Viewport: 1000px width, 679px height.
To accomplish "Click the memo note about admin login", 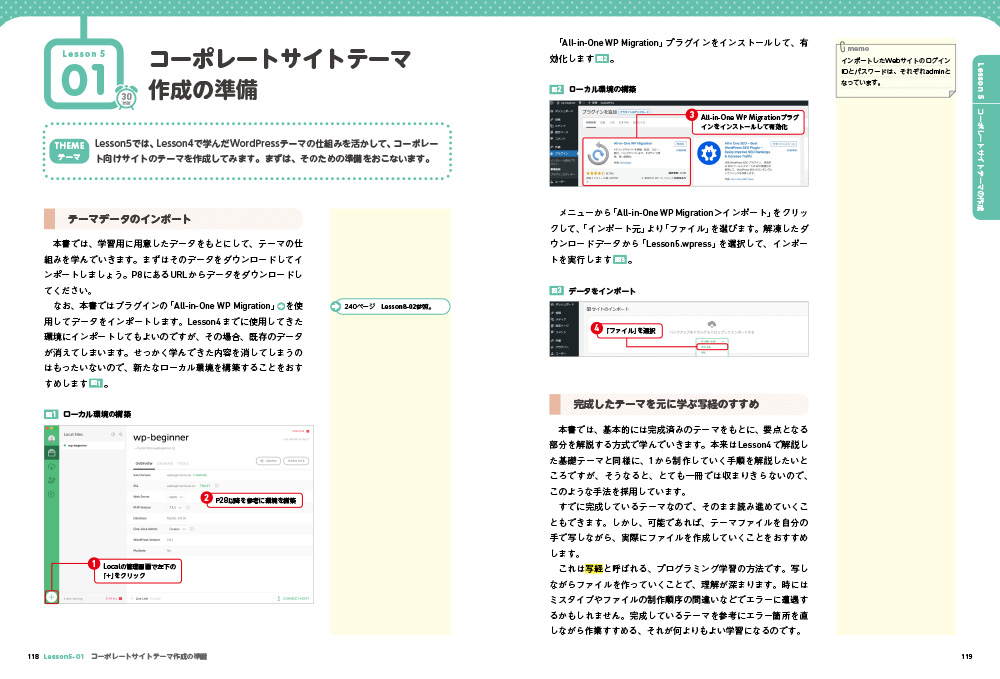I will tap(895, 70).
